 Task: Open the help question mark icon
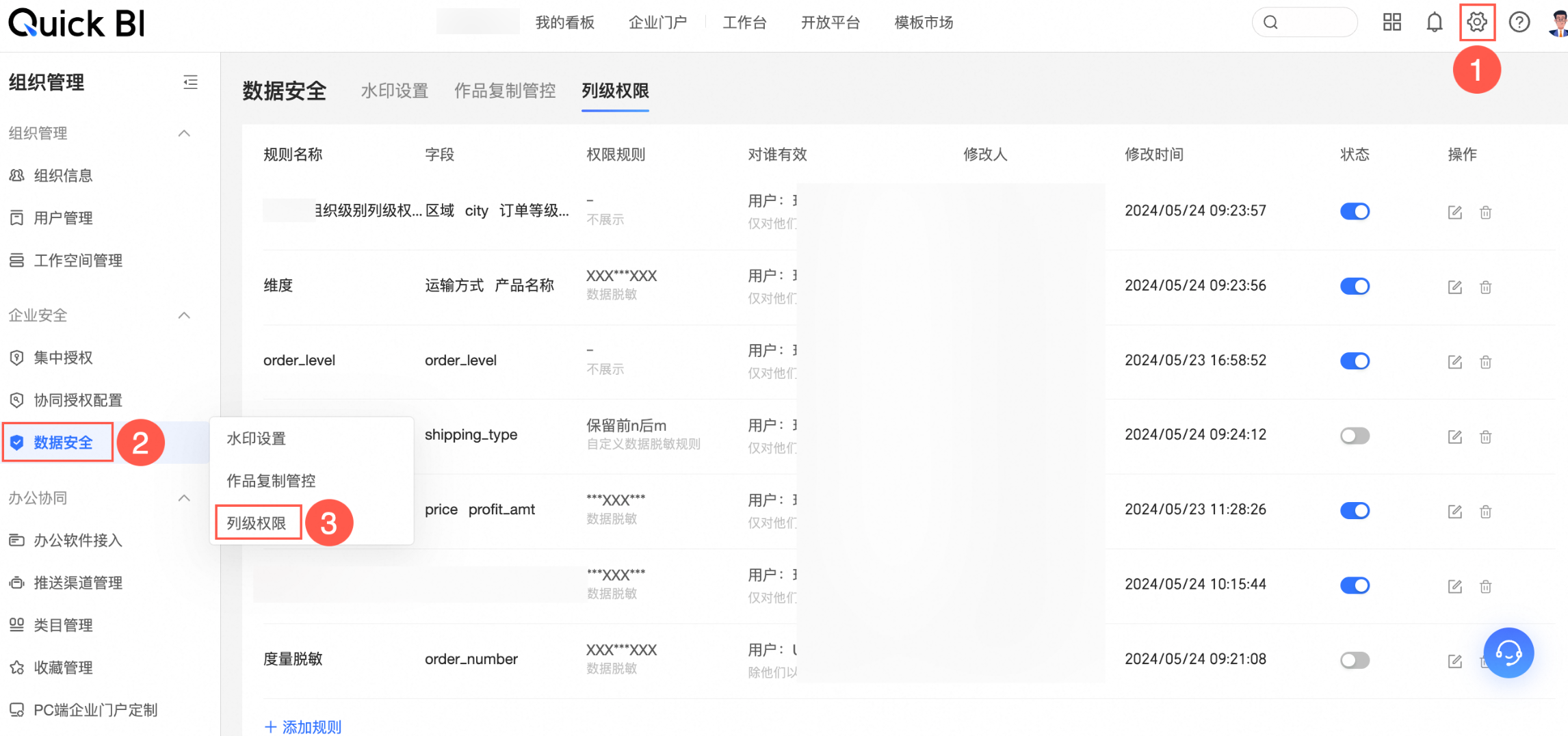[1519, 23]
